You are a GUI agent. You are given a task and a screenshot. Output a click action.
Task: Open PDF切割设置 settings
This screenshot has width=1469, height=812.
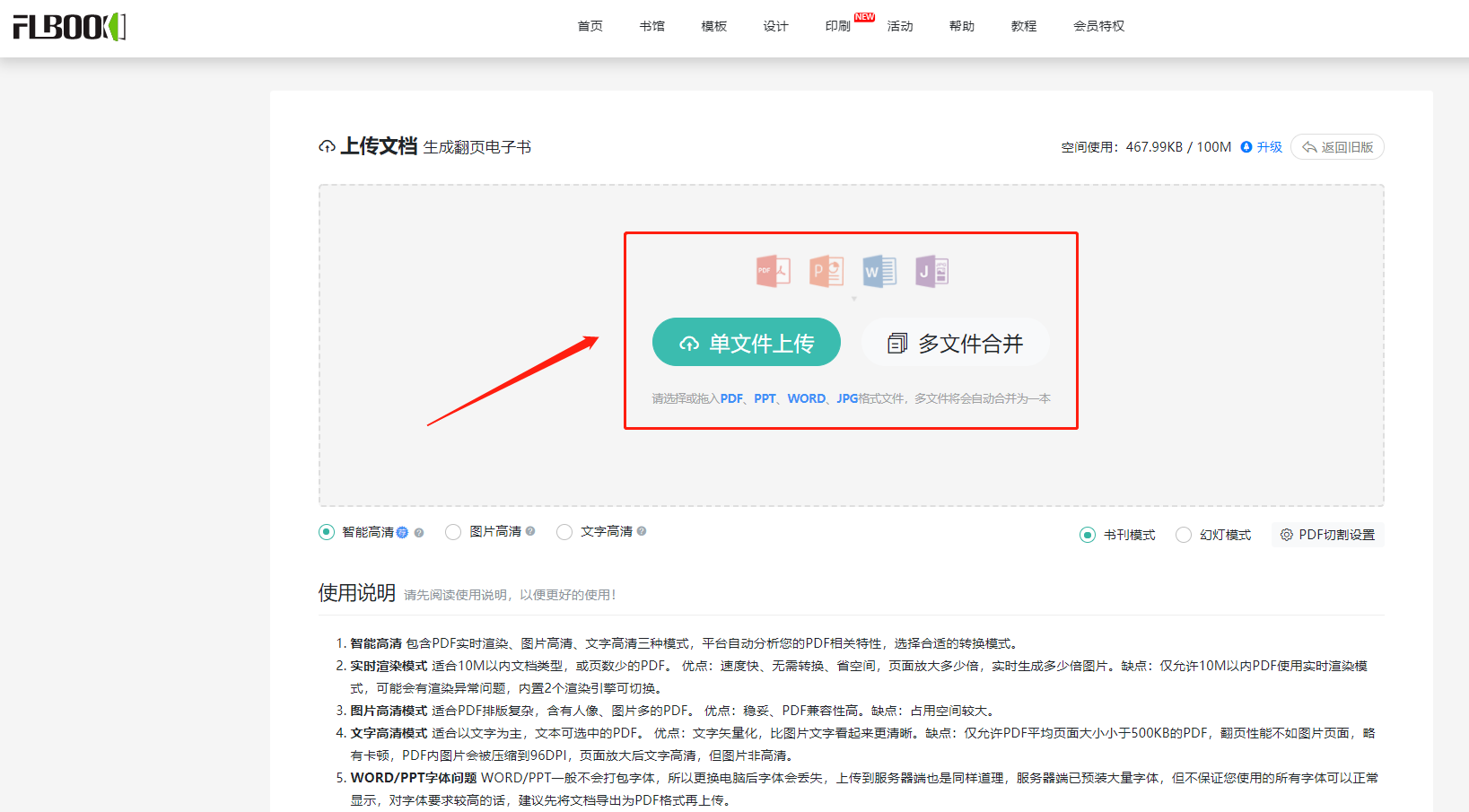pyautogui.click(x=1328, y=535)
